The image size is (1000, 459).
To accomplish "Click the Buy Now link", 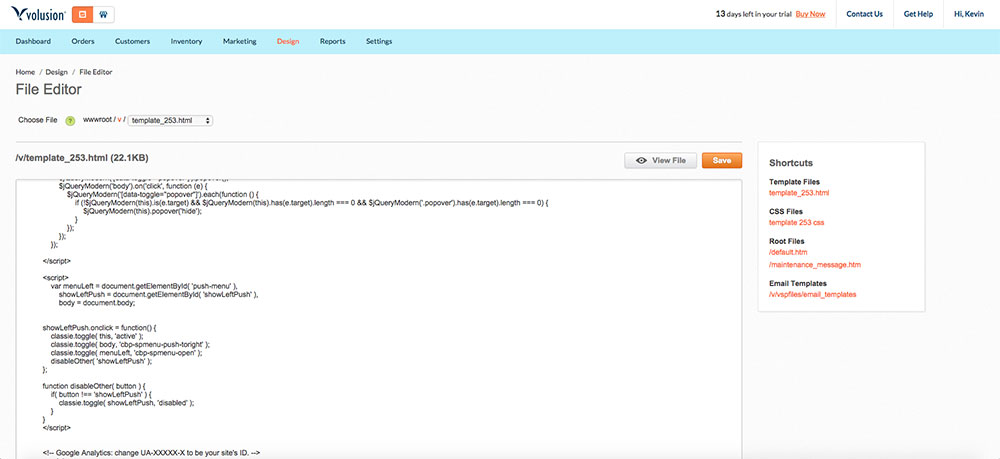I will [810, 14].
